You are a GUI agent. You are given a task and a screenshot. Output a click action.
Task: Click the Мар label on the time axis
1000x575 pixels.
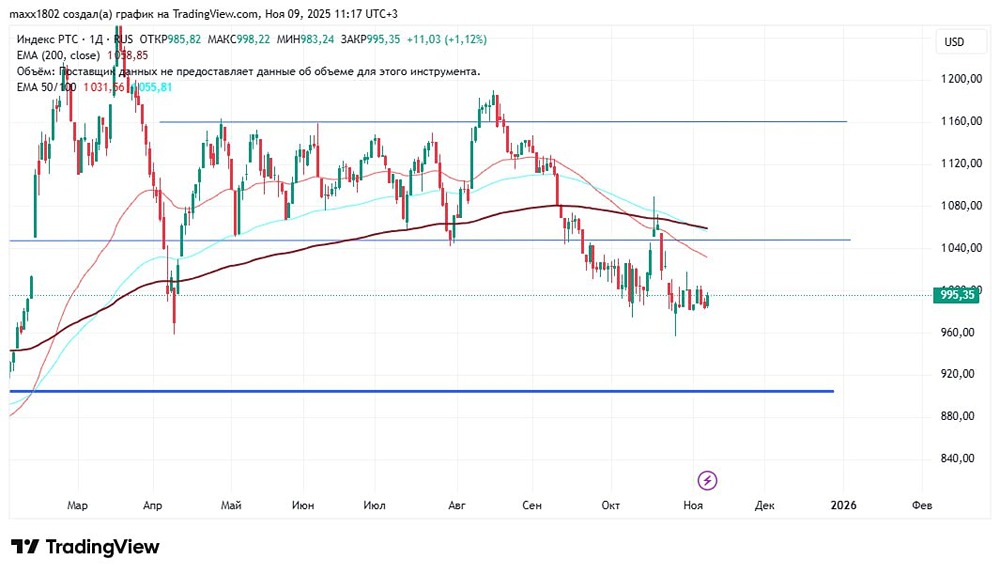coord(78,506)
